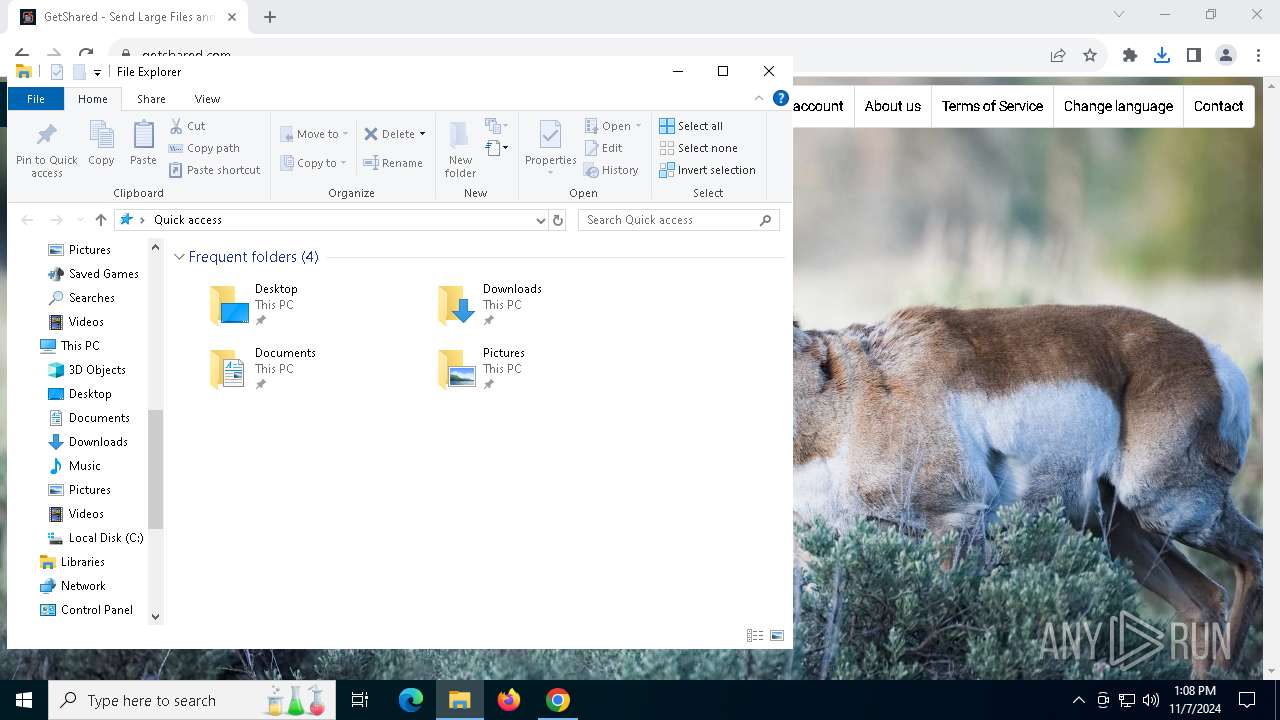The height and width of the screenshot is (720, 1280).
Task: Open Microsoft Edge from taskbar
Action: [411, 700]
